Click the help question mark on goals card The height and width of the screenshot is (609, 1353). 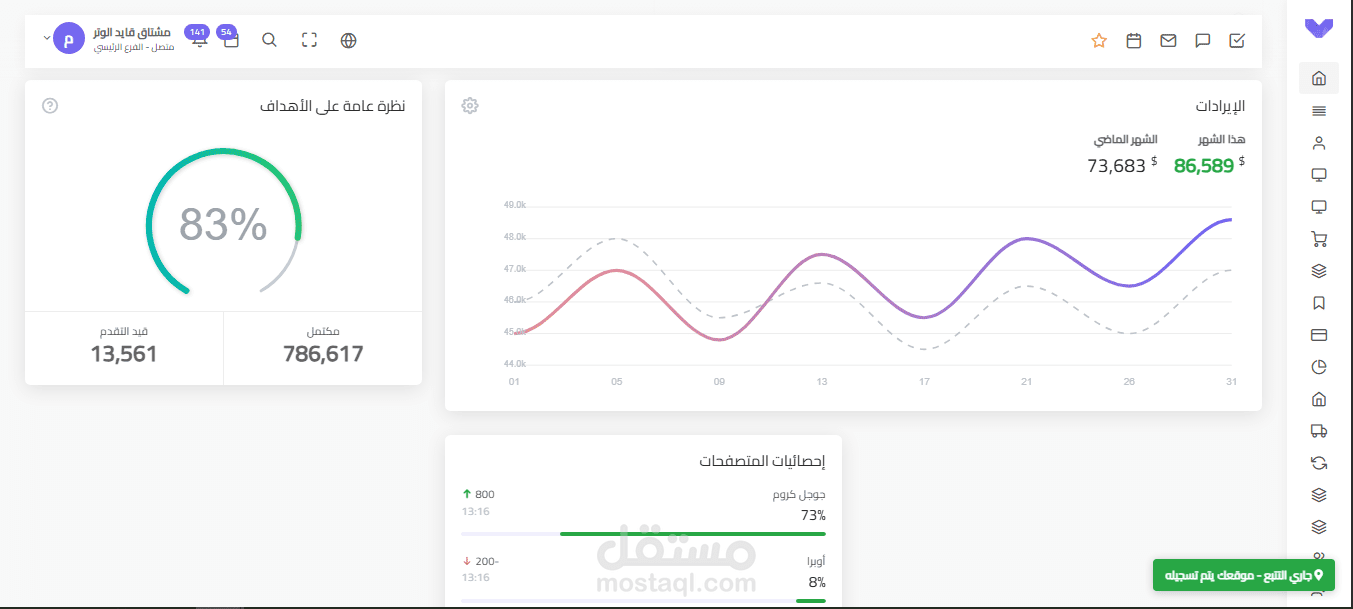(x=50, y=106)
